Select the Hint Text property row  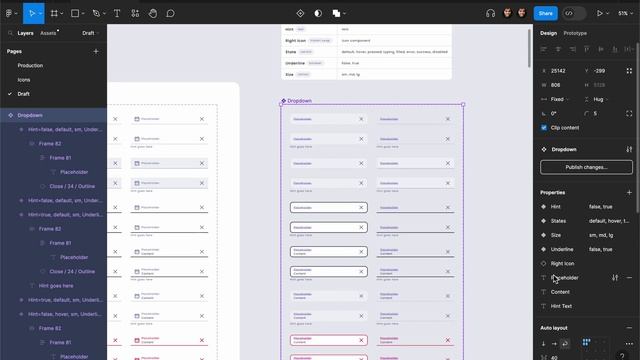(x=586, y=306)
